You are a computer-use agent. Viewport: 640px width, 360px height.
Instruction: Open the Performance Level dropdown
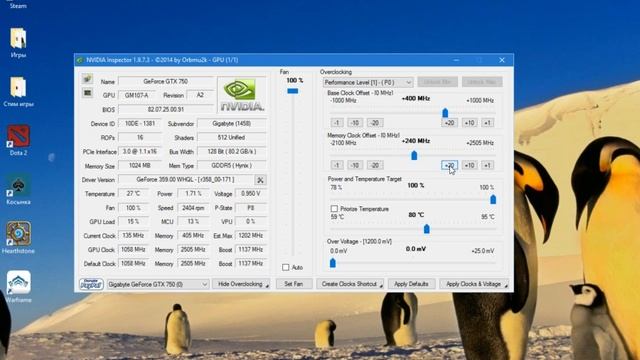[x=368, y=82]
